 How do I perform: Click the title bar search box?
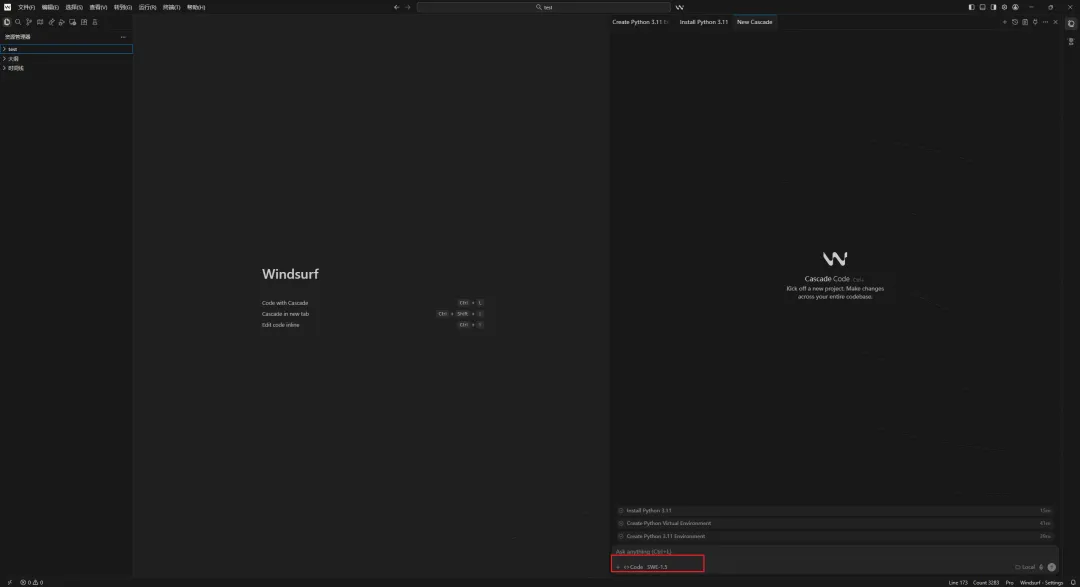coord(543,7)
